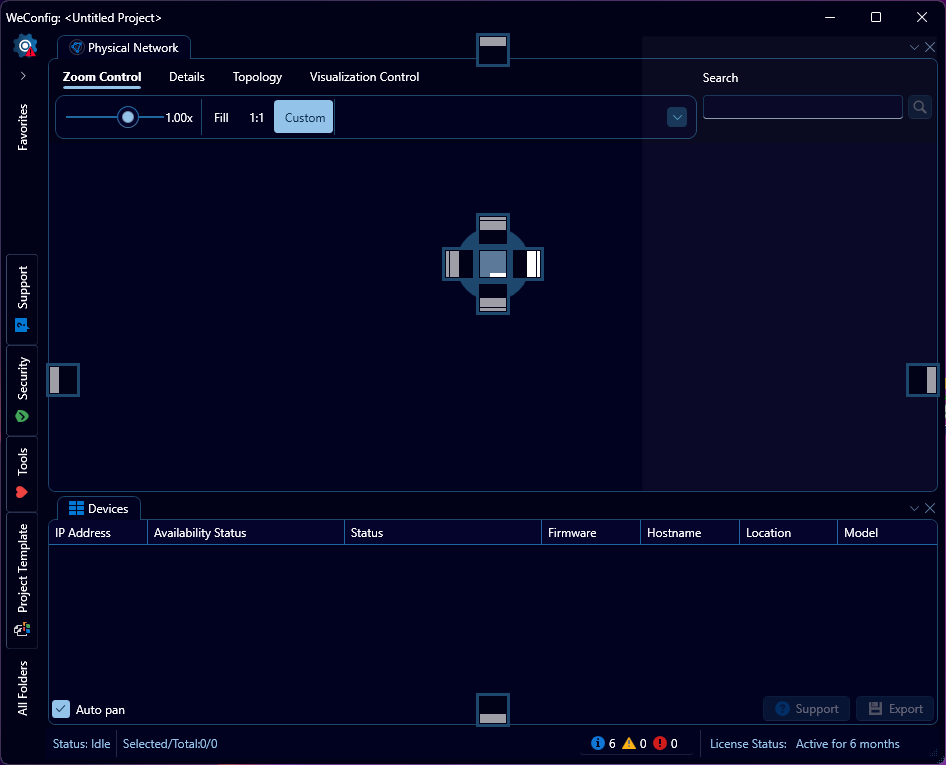Click inside the Search text field
The height and width of the screenshot is (765, 946).
pos(802,107)
